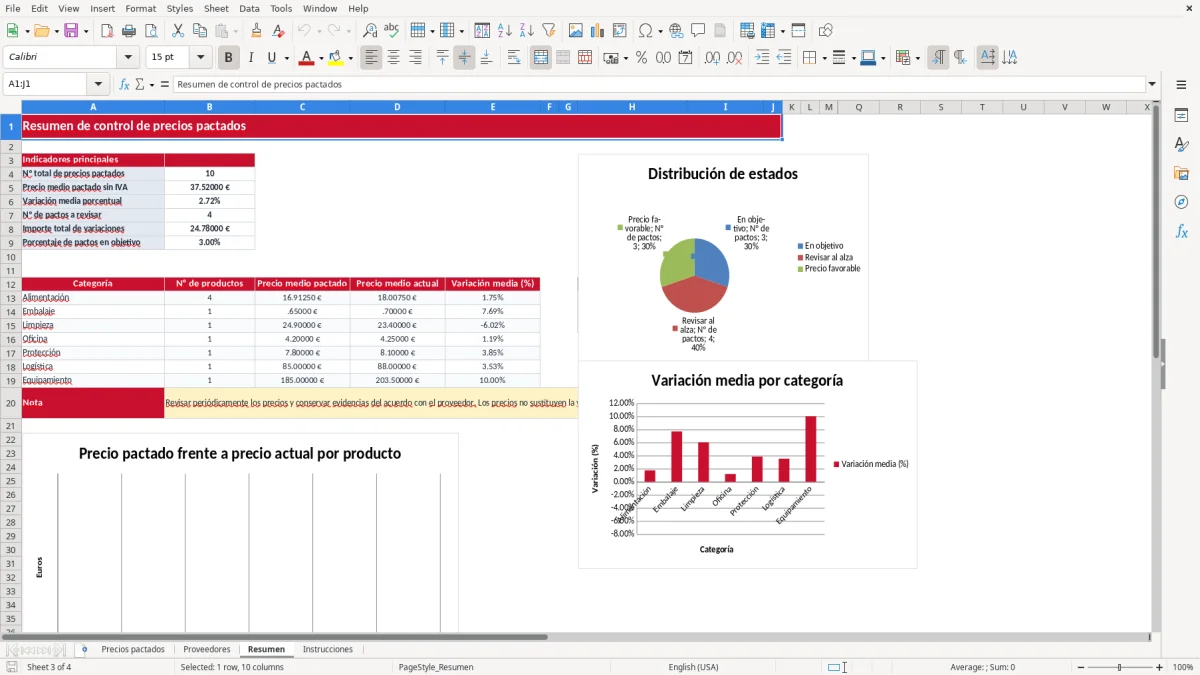The height and width of the screenshot is (675, 1200).
Task: Open the Conditional Formatting dropdown arrow
Action: point(917,58)
